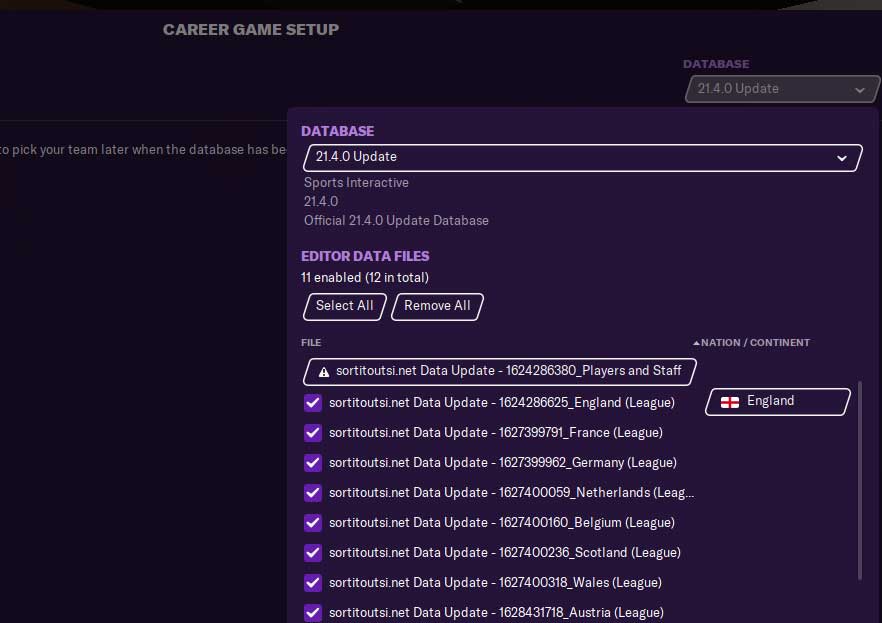The width and height of the screenshot is (882, 623).
Task: Sort by the Nation / Continent column header
Action: point(755,342)
